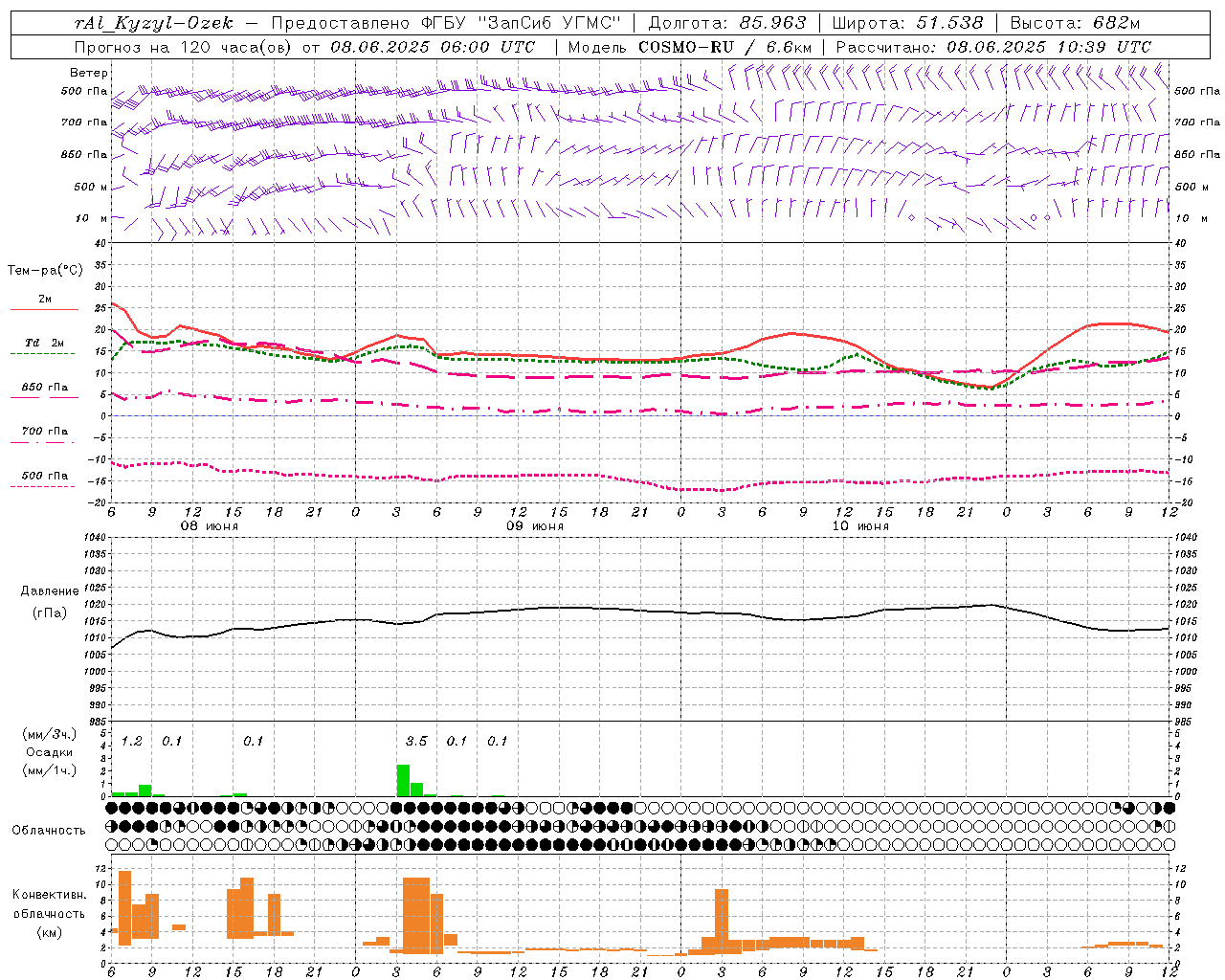Click the (км) unit under облачность
Screen dimensions: 1225x980
(x=50, y=932)
